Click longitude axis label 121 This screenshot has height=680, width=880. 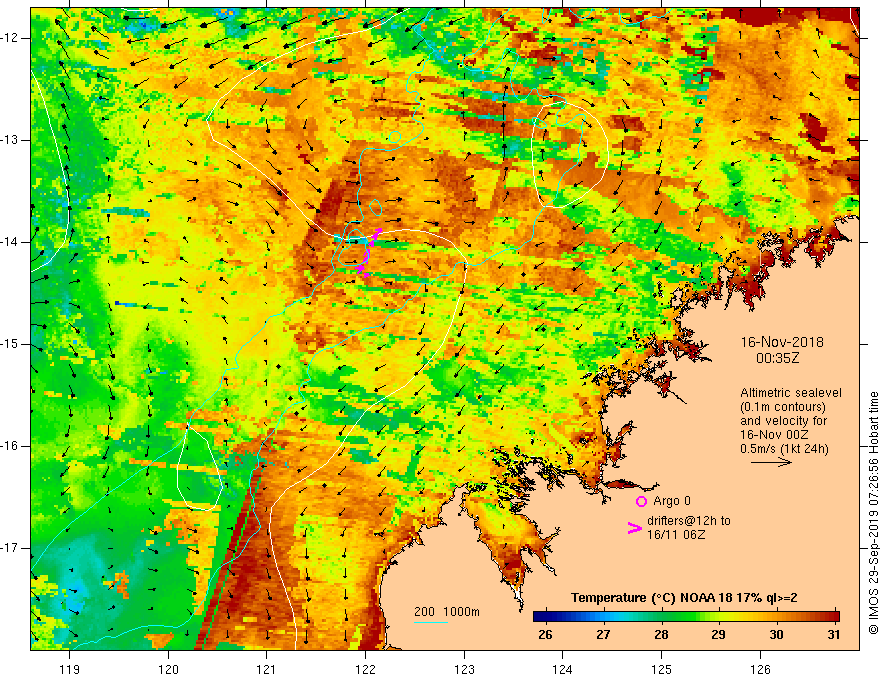[x=267, y=669]
